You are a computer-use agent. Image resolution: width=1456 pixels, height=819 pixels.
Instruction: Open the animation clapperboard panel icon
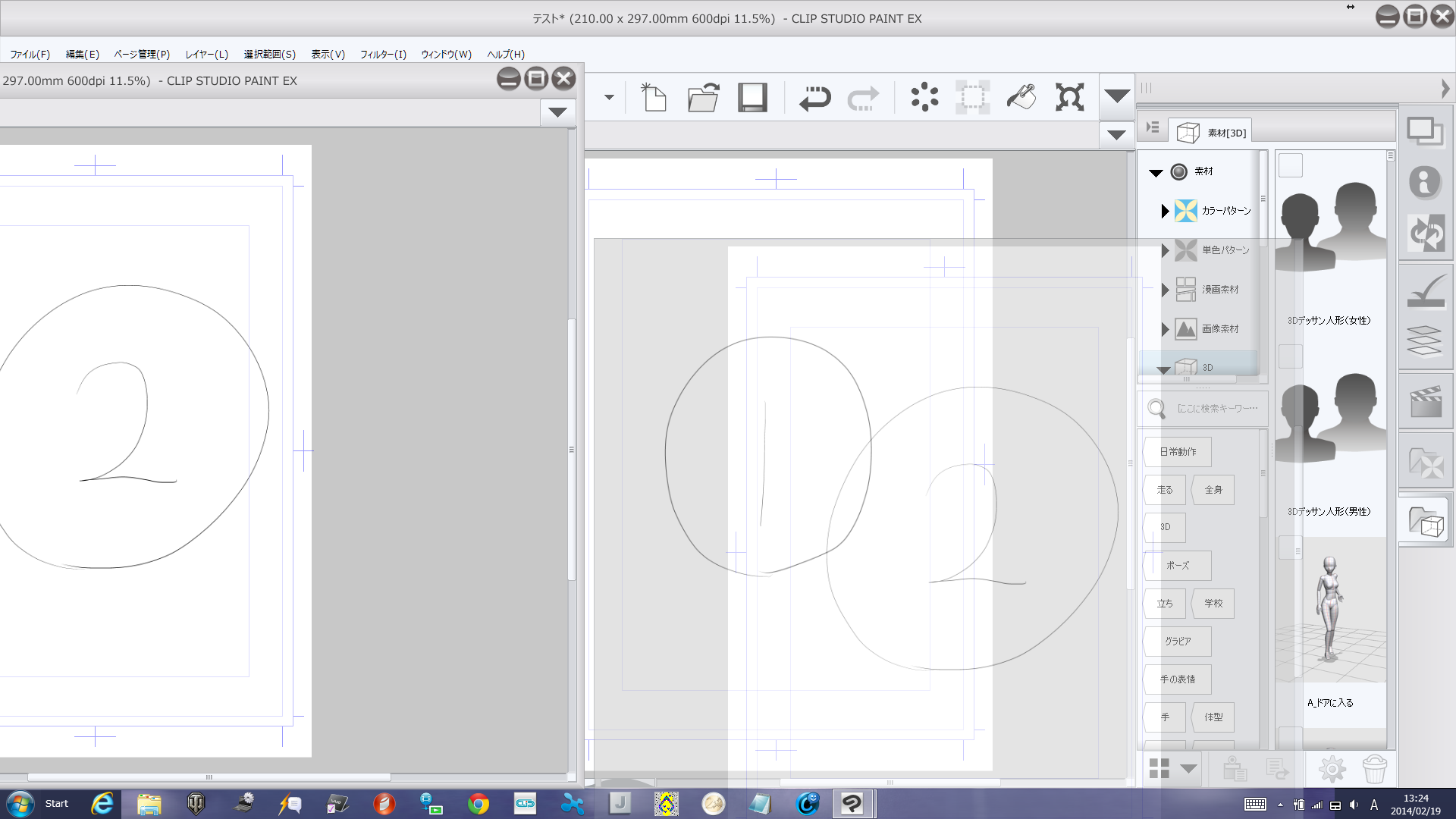pos(1425,402)
